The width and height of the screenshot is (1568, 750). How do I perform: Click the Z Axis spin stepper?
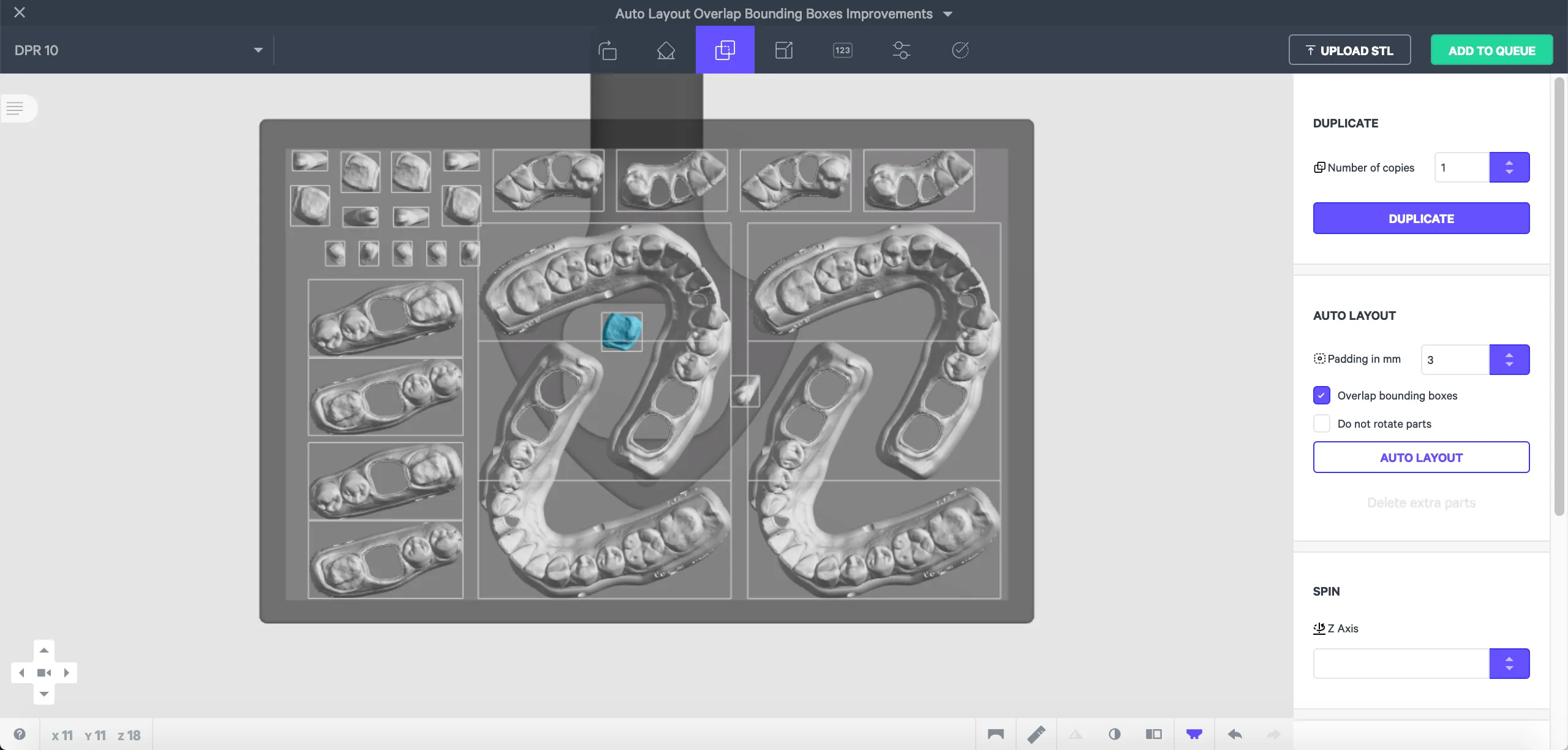point(1509,664)
